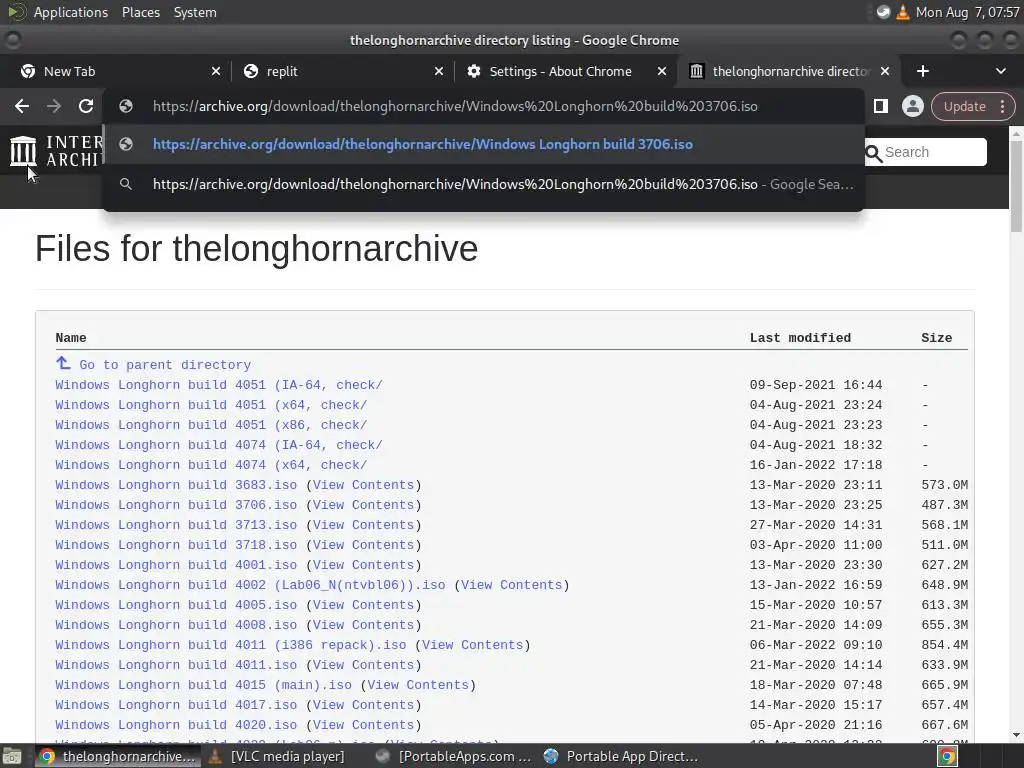Open Windows Longhorn build 4074 (IA-64, check/ folder
This screenshot has height=768, width=1024.
coord(219,445)
